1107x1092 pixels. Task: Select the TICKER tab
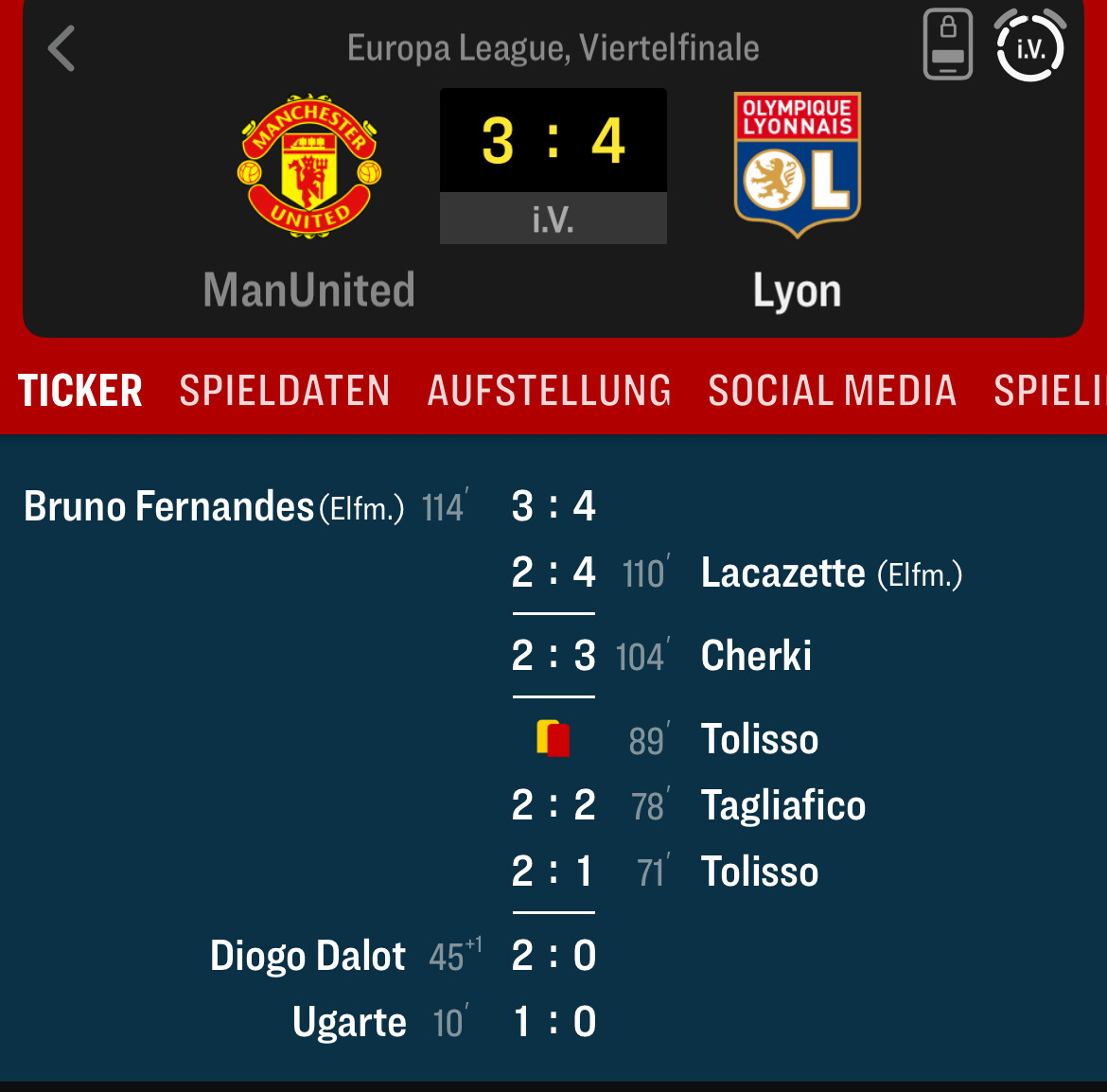(x=79, y=391)
